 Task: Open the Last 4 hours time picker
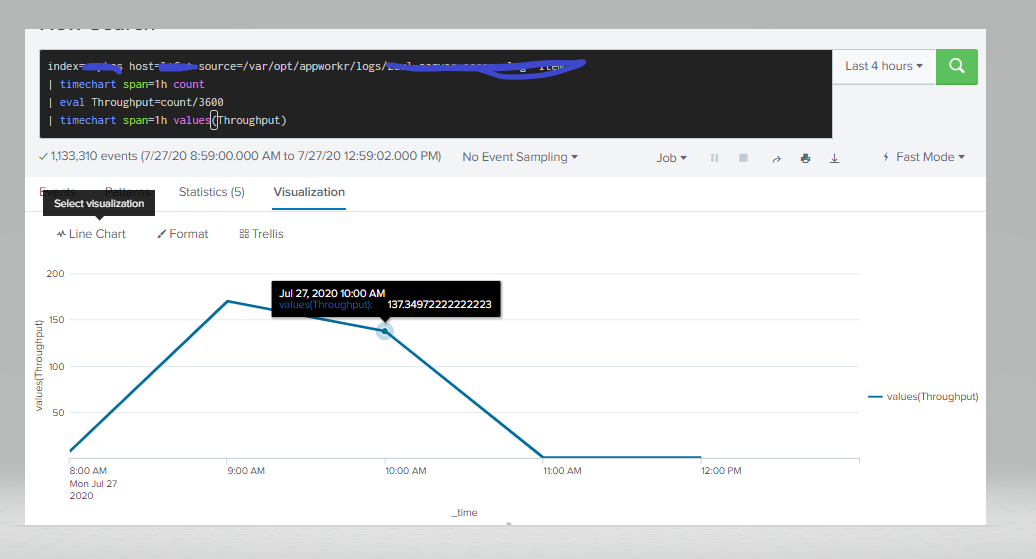click(883, 66)
